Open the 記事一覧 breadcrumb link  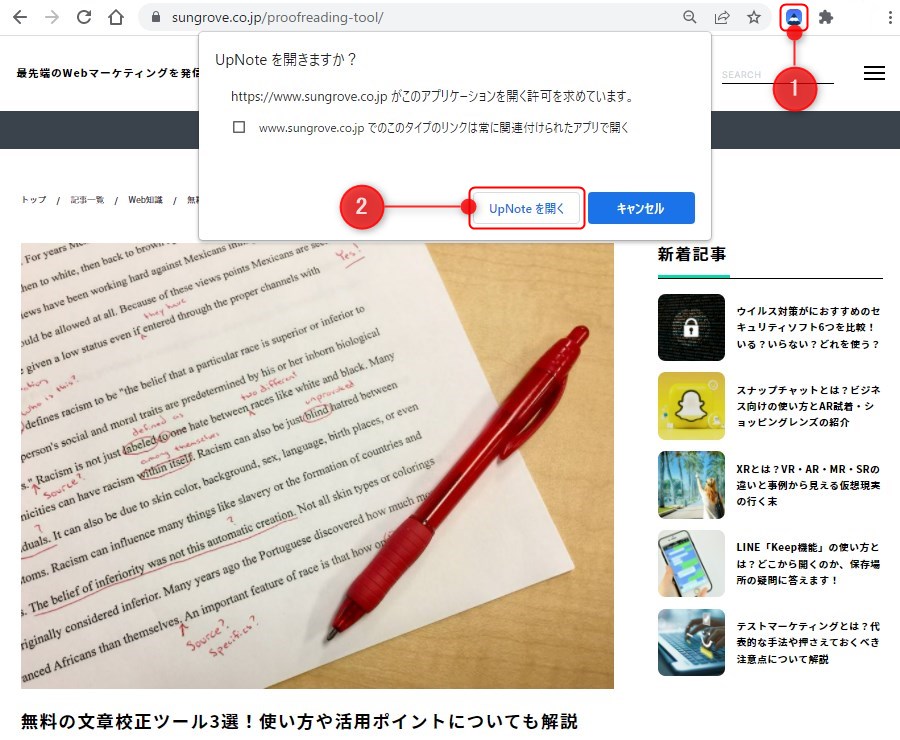click(x=87, y=200)
